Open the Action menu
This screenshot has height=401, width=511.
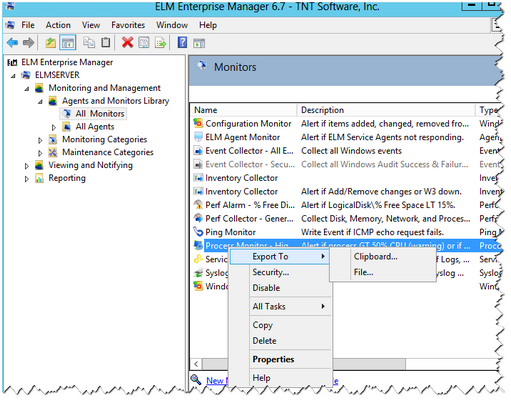[x=58, y=25]
